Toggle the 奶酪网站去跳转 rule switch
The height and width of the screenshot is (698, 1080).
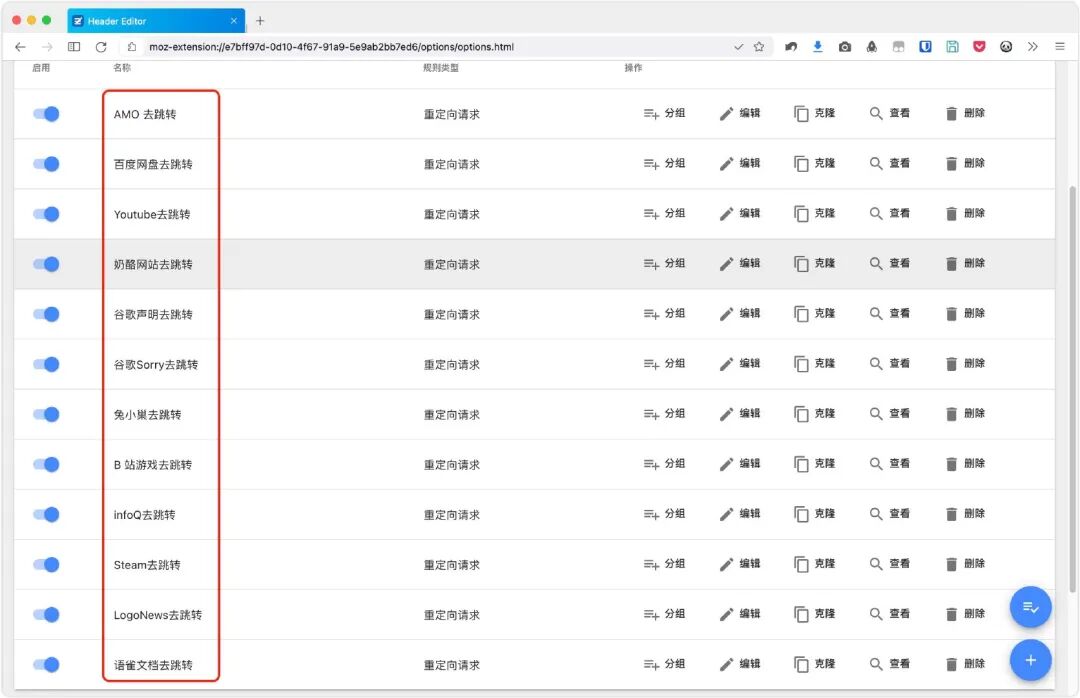coord(46,264)
